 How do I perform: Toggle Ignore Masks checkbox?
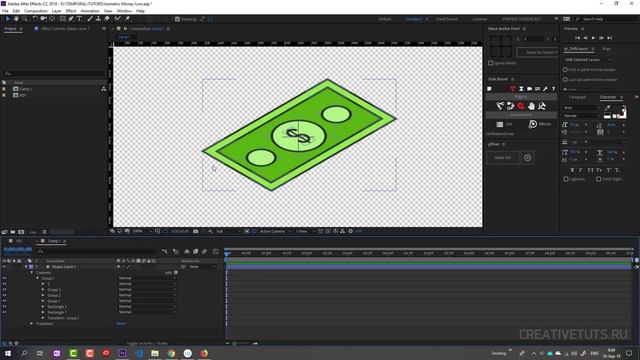point(491,63)
